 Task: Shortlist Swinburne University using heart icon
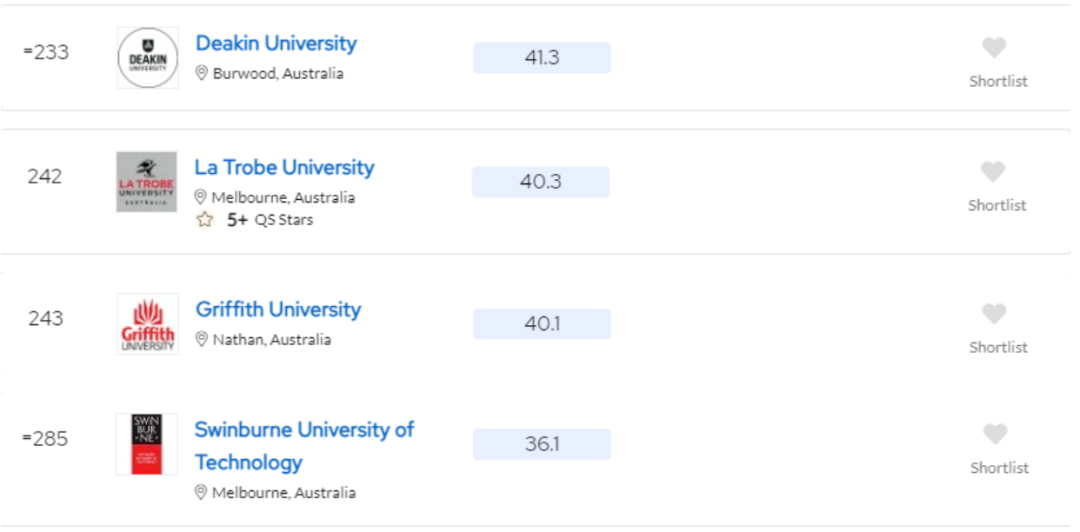(x=994, y=434)
